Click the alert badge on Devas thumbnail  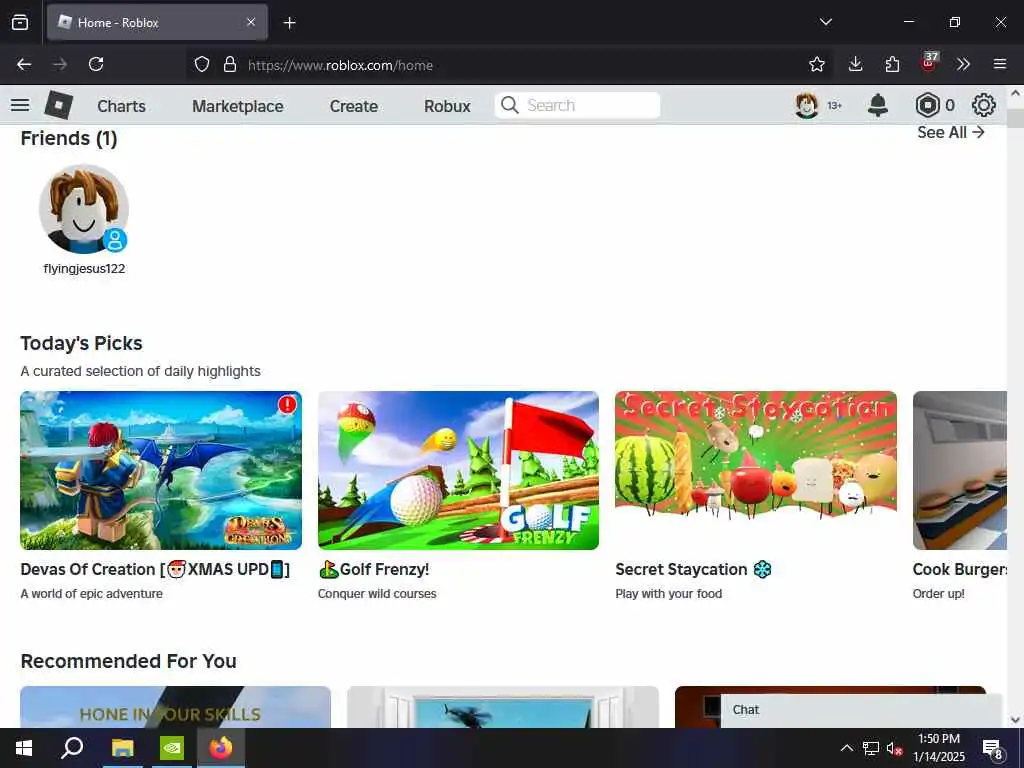(x=287, y=405)
